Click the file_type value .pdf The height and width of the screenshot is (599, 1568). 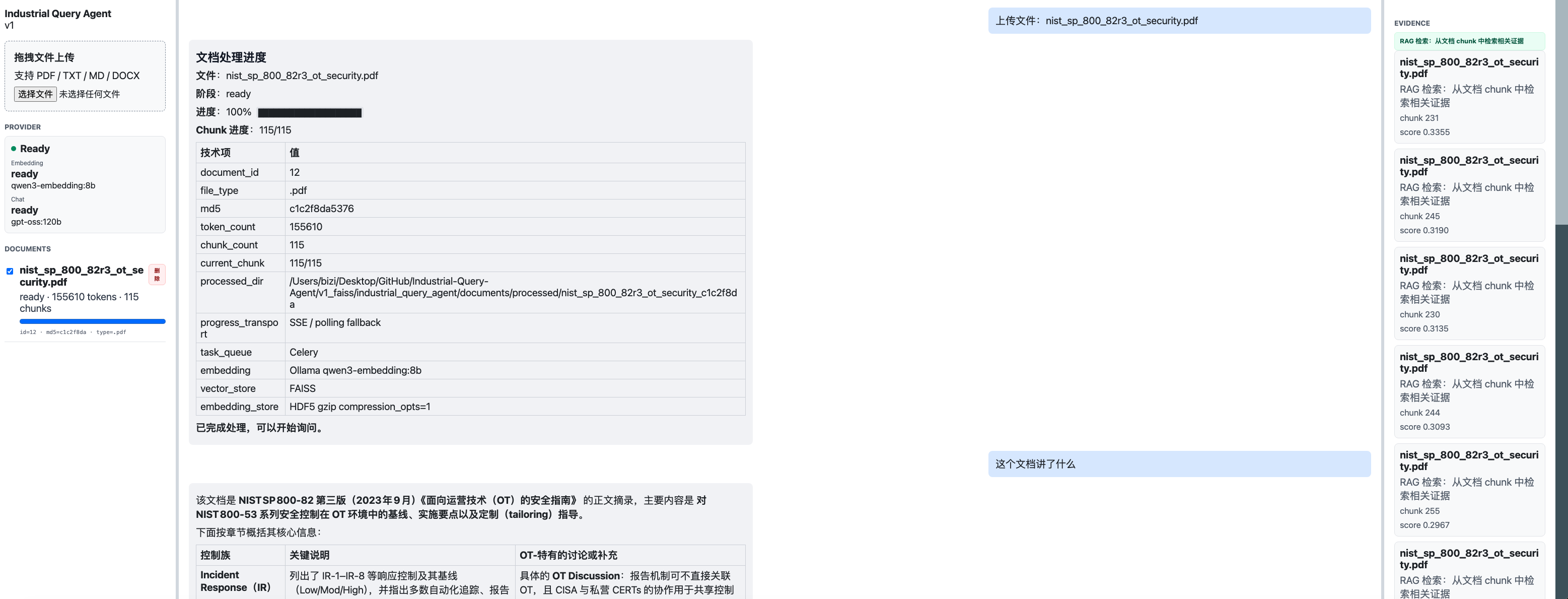tap(298, 190)
